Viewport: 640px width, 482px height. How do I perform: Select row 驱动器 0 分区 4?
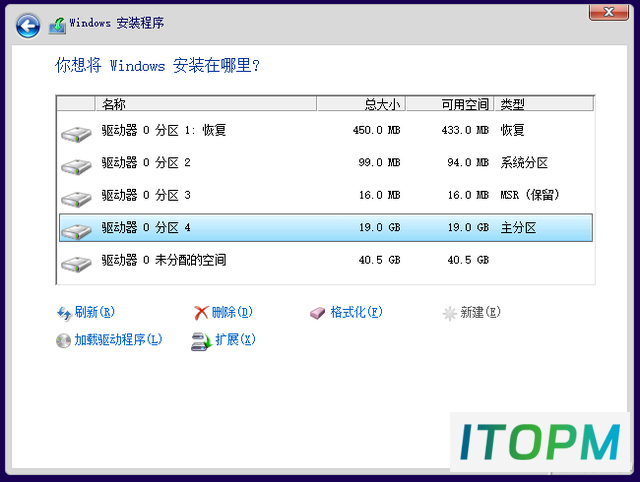coord(326,227)
